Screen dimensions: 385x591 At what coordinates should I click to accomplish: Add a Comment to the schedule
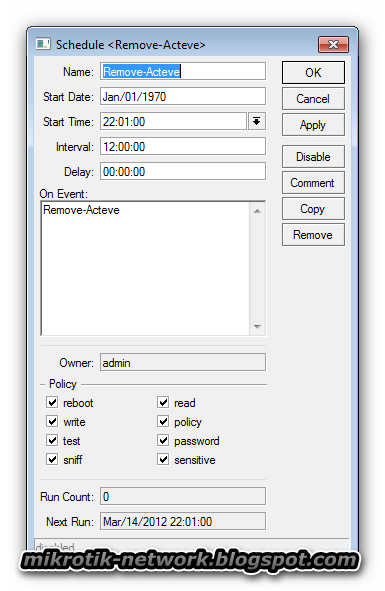click(313, 182)
